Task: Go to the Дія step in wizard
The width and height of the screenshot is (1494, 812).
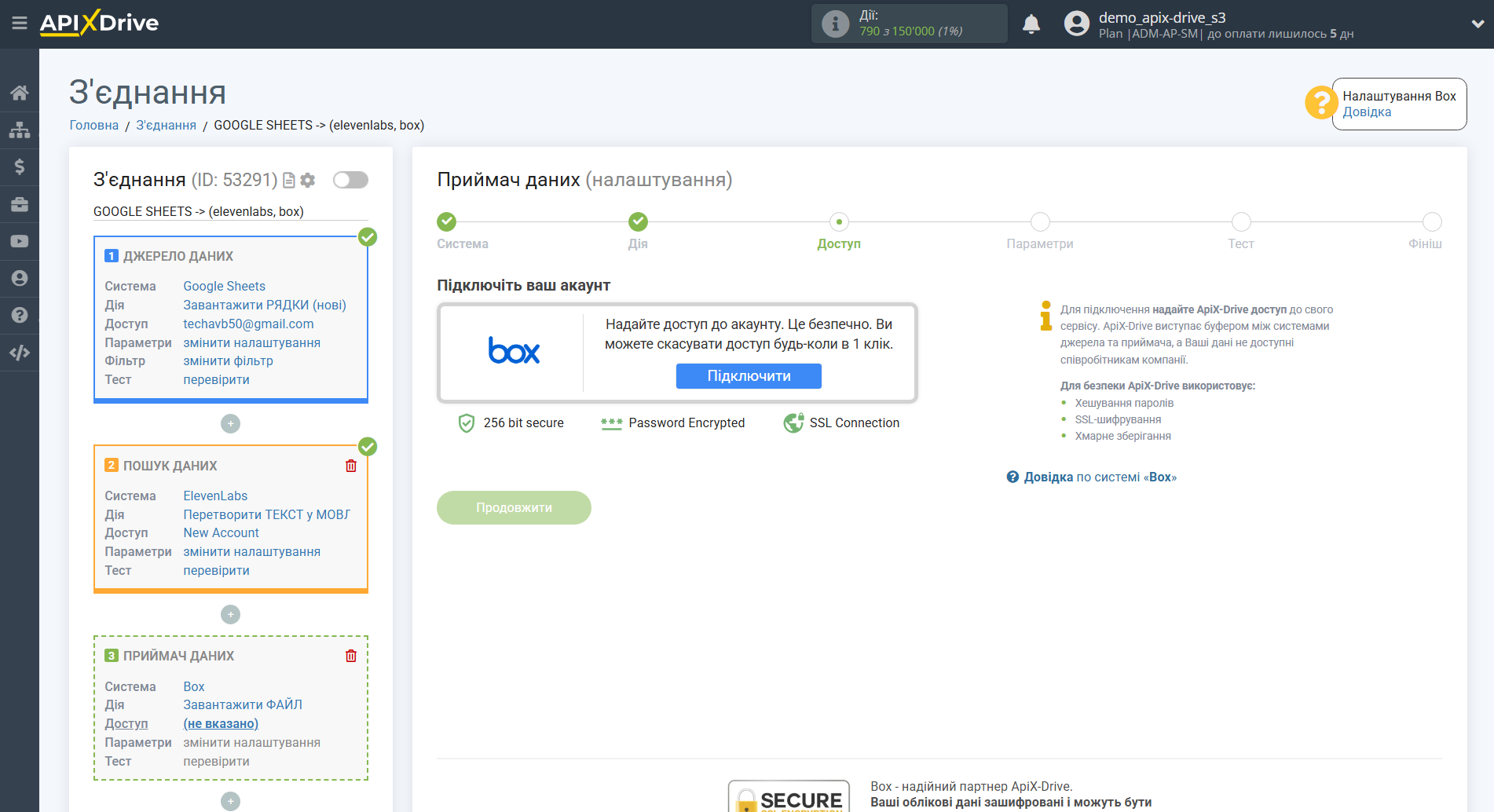Action: (638, 222)
